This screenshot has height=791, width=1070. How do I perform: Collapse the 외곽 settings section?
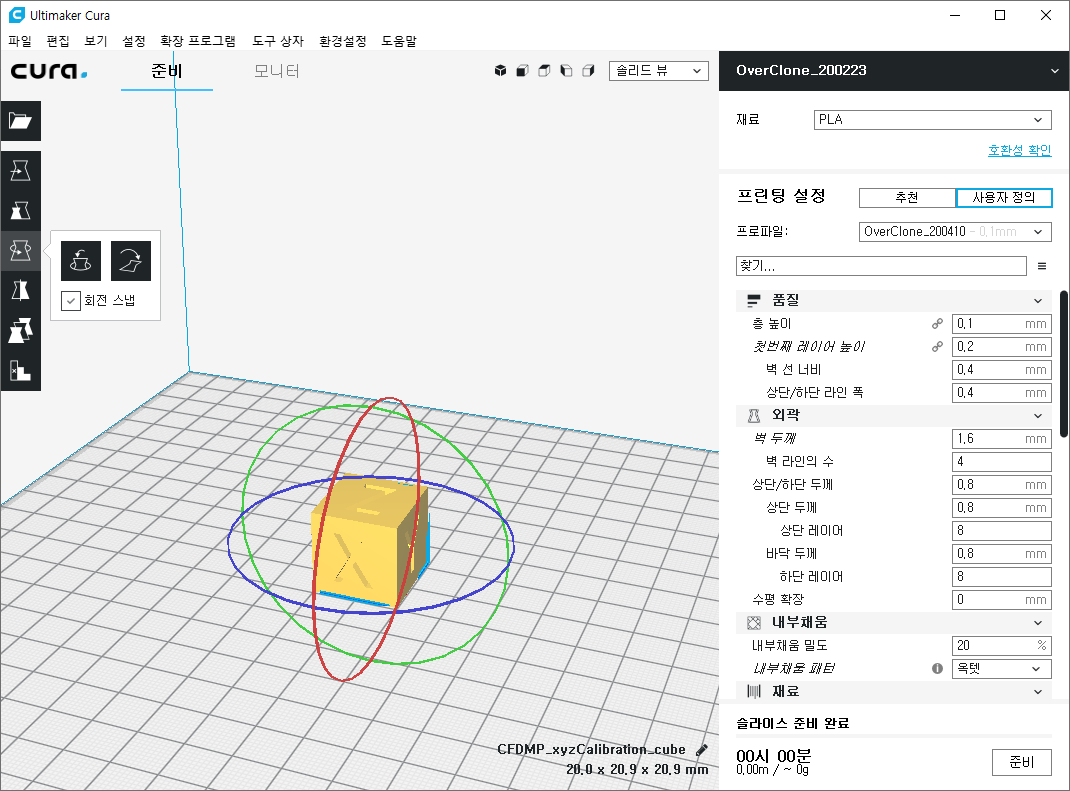coord(1038,416)
